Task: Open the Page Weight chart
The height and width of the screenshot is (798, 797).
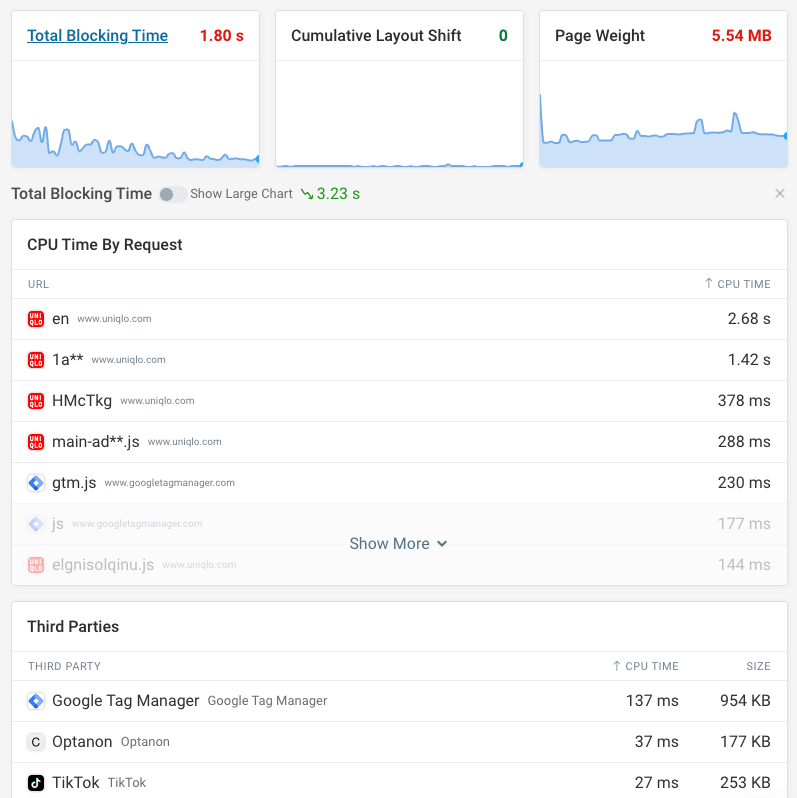Action: (663, 114)
